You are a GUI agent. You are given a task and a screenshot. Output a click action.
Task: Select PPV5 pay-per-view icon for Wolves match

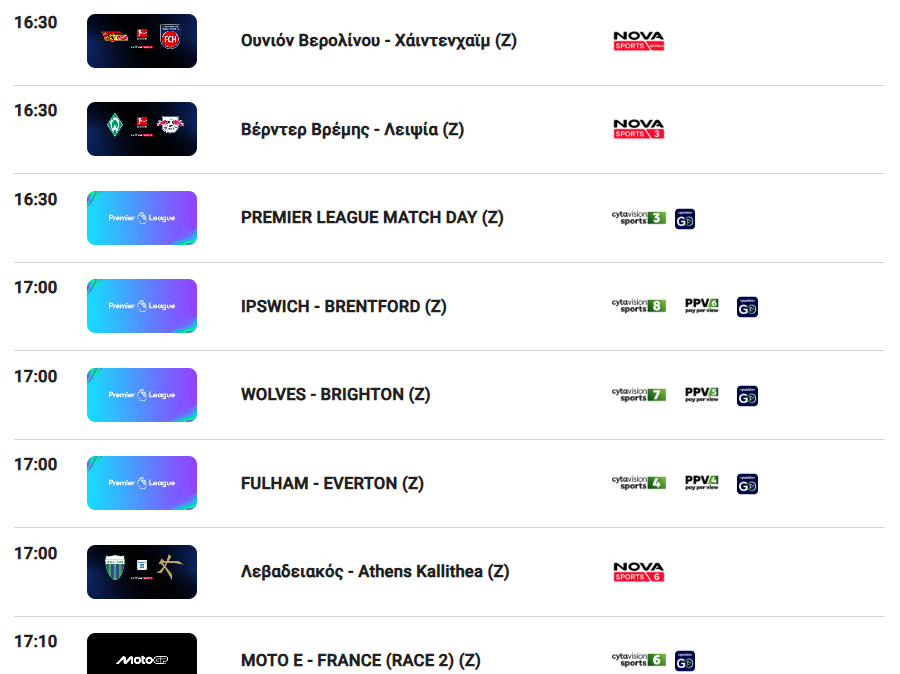701,394
